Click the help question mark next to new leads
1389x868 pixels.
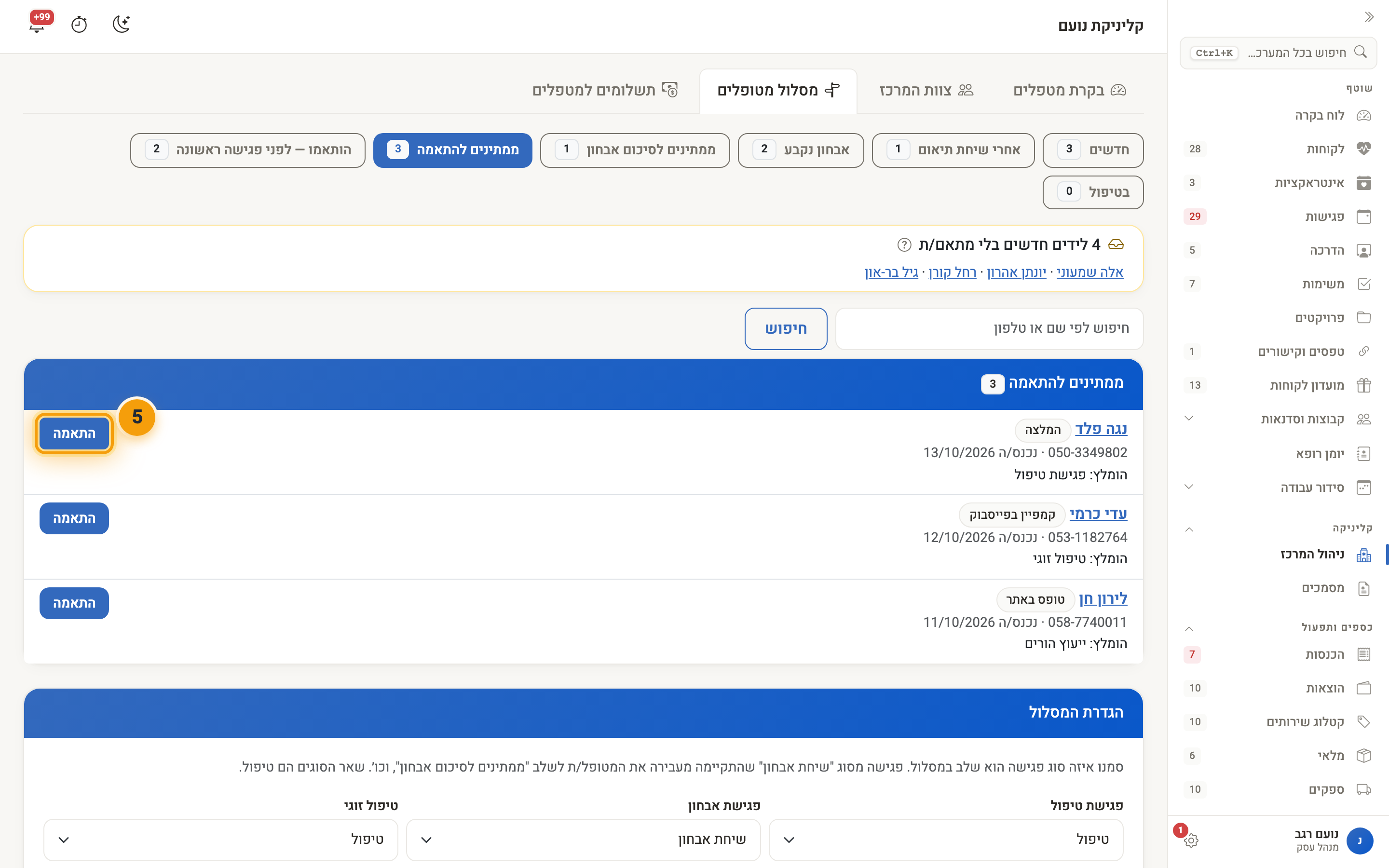pos(904,245)
